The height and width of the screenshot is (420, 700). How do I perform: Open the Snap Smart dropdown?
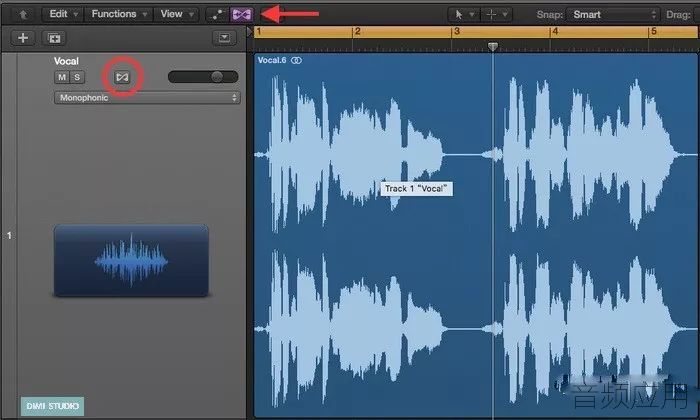612,15
